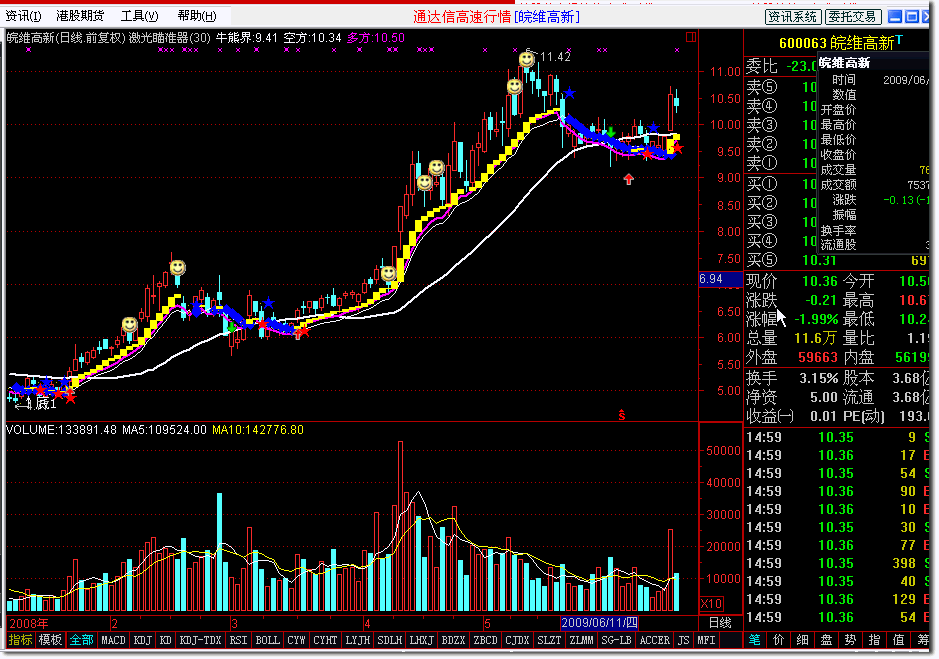This screenshot has width=939, height=659.
Task: Open the 港股期货 menu
Action: tap(80, 16)
